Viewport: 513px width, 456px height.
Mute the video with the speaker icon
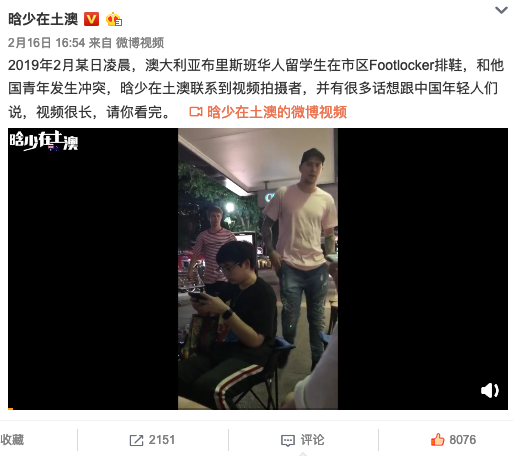pyautogui.click(x=490, y=390)
